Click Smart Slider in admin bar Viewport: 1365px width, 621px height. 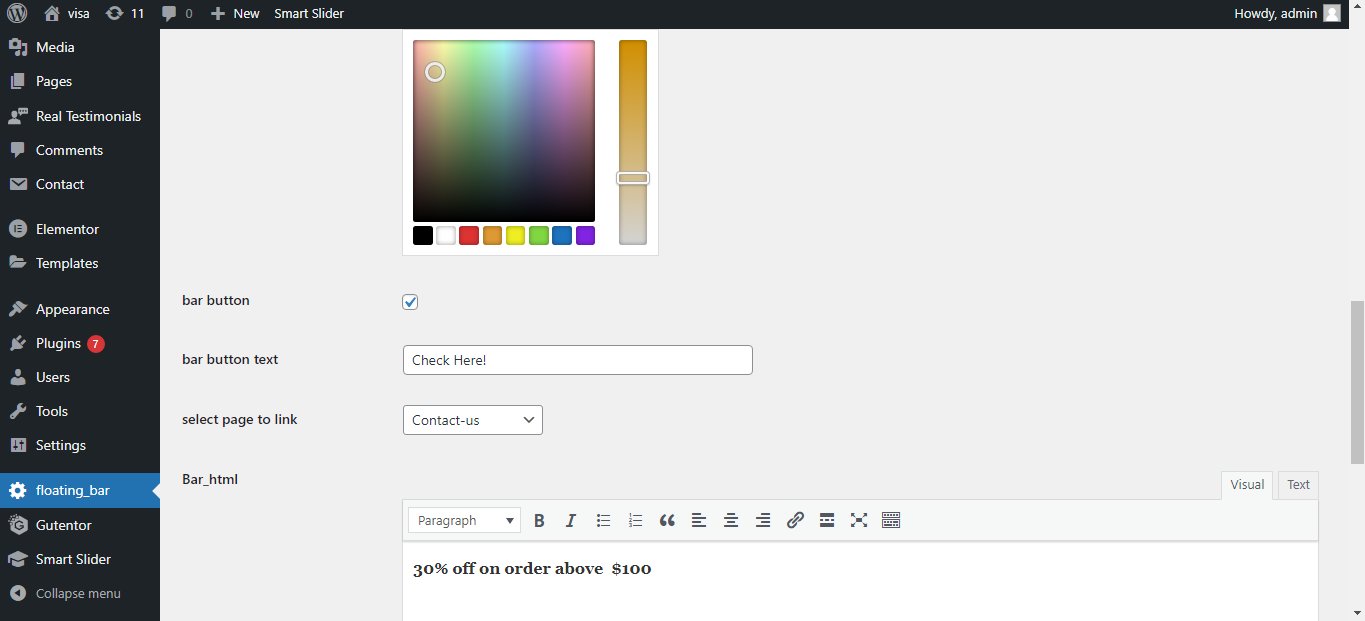point(309,14)
